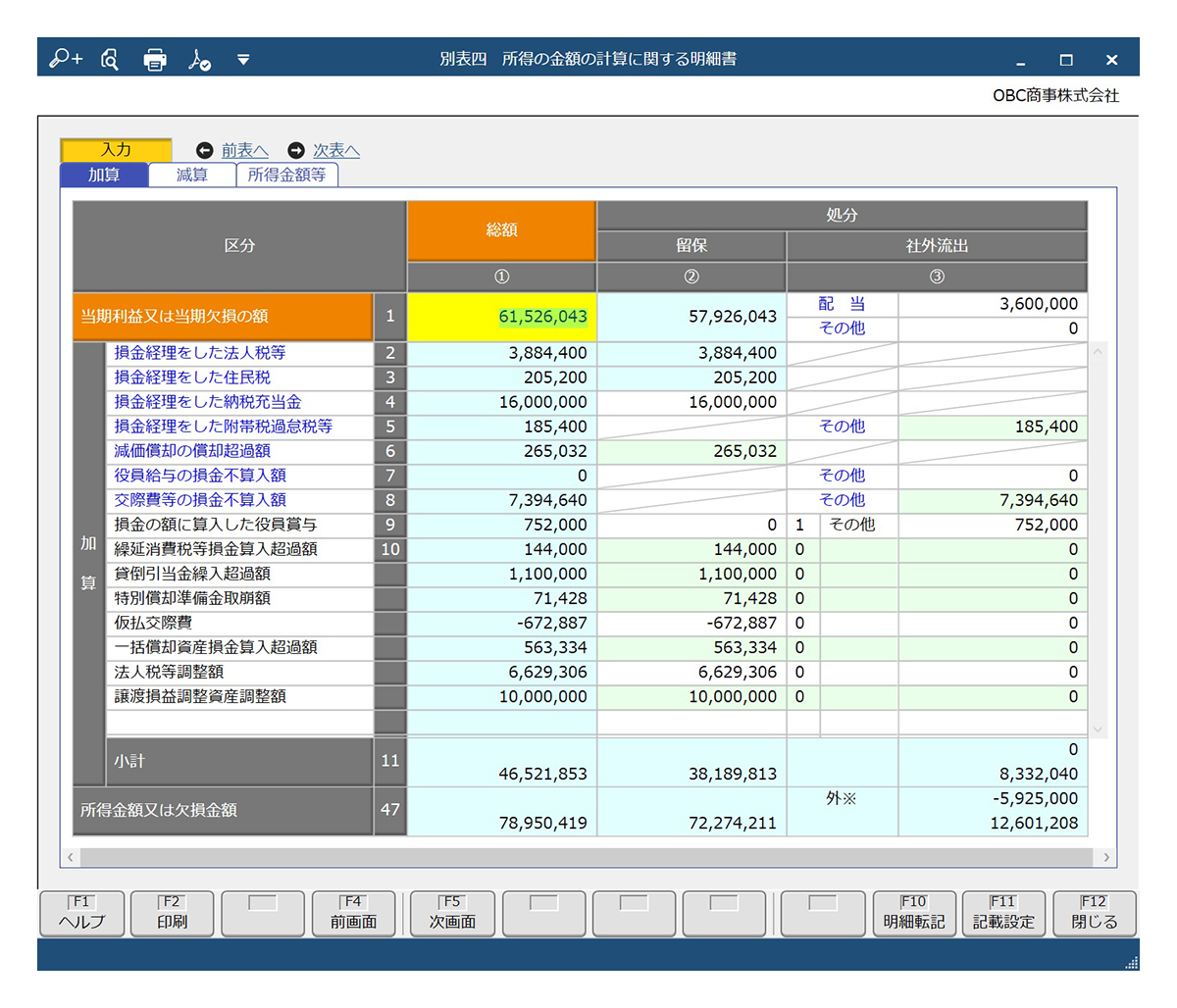This screenshot has height=1008, width=1177.
Task: Click the left arrow icon beside 前表へ
Action: pos(204,150)
